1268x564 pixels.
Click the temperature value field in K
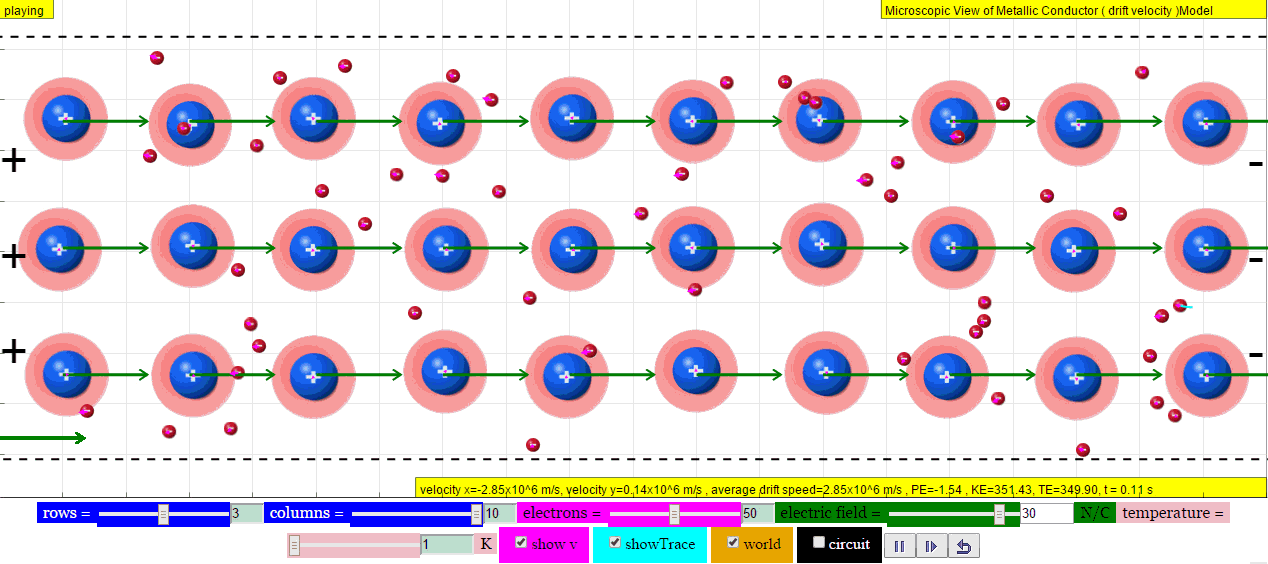click(445, 545)
